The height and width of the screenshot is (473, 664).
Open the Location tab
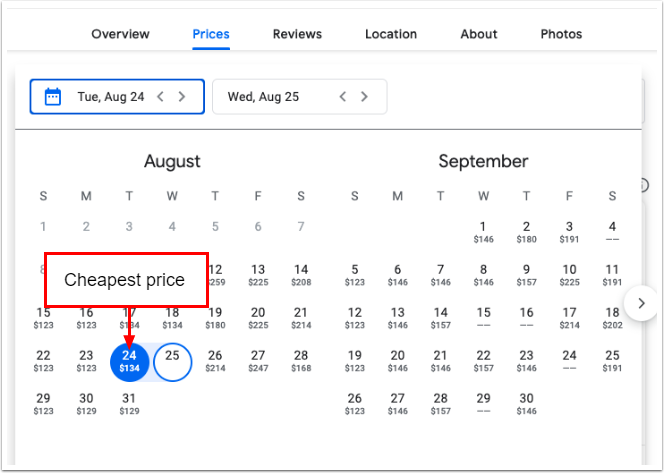pyautogui.click(x=391, y=34)
